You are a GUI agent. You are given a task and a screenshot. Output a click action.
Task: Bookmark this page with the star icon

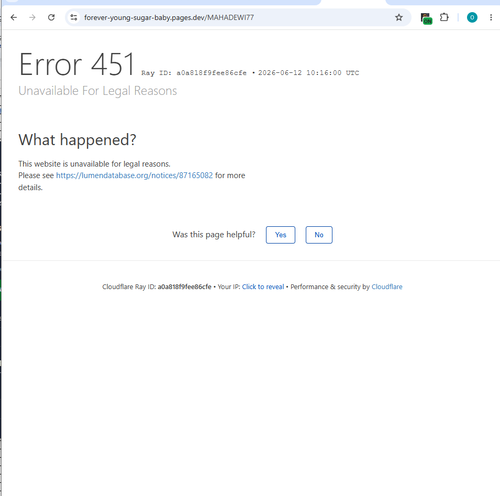click(399, 17)
